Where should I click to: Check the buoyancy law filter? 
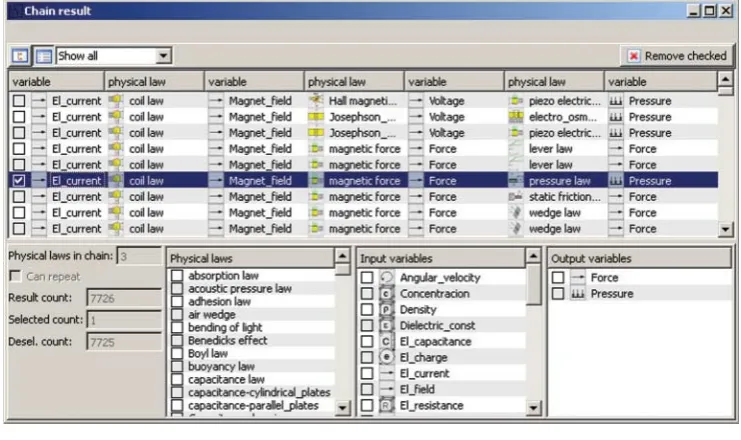click(177, 366)
